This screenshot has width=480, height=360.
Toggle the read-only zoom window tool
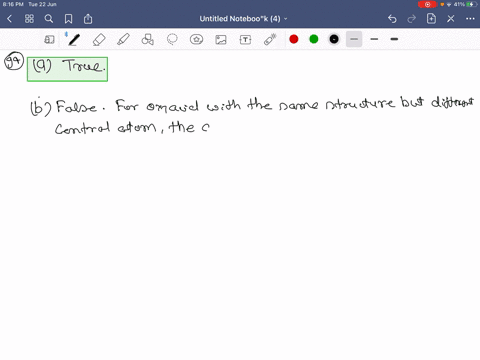[49, 40]
